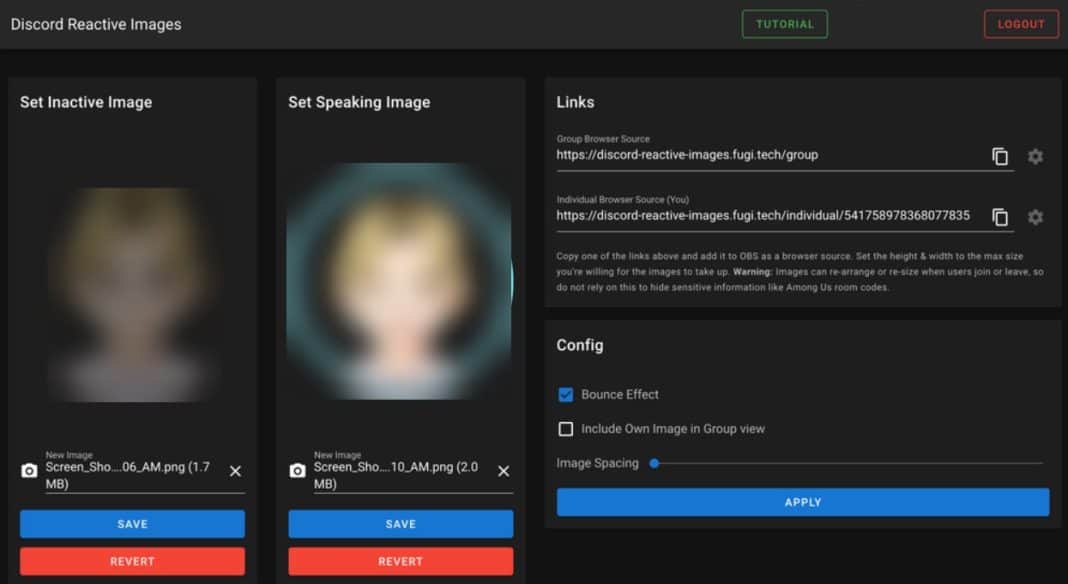Image resolution: width=1068 pixels, height=584 pixels.
Task: Save the new Inactive Image
Action: click(132, 523)
